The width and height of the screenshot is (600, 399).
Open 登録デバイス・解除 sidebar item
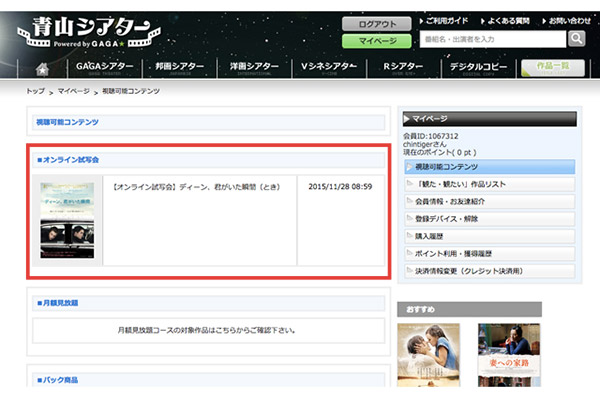point(489,219)
